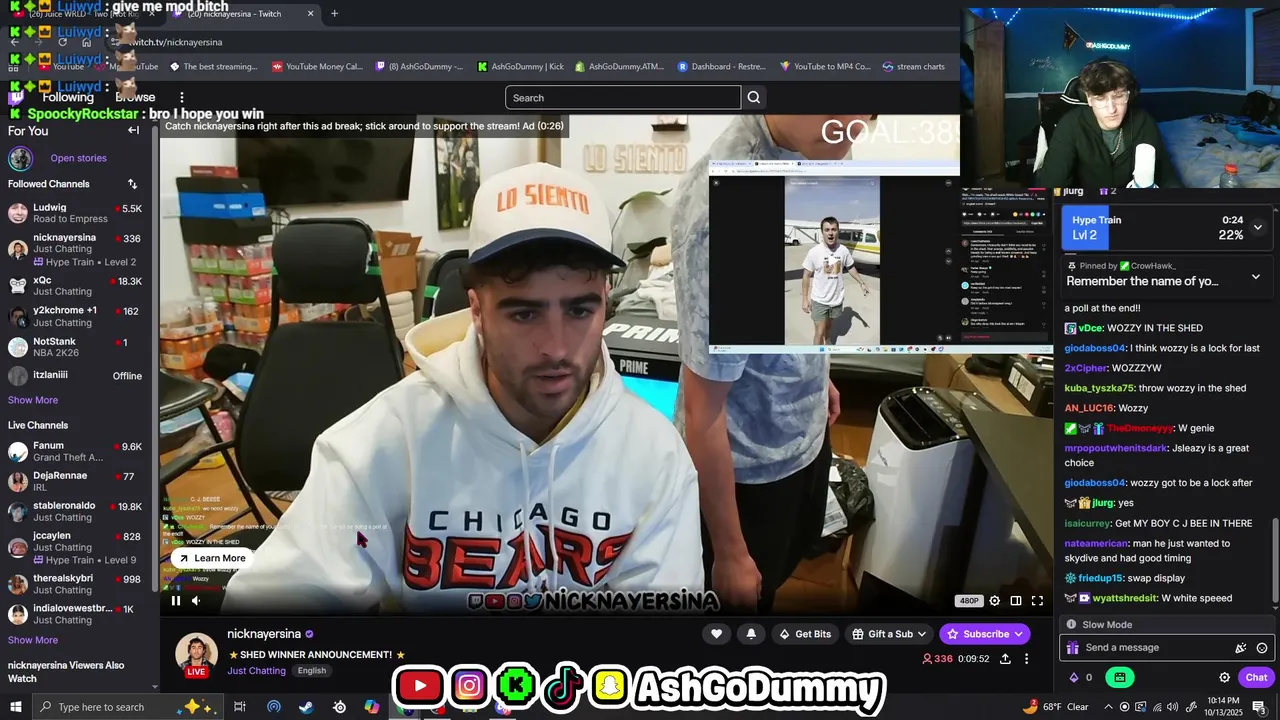Viewport: 1280px width, 720px height.
Task: Open the DejaRennae IRL channel
Action: tap(75, 481)
